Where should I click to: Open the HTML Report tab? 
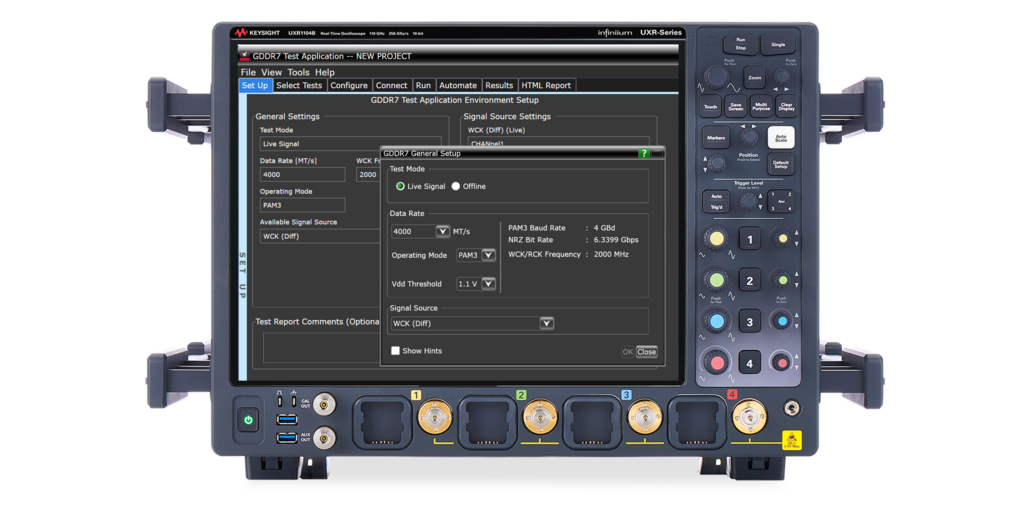pyautogui.click(x=546, y=86)
